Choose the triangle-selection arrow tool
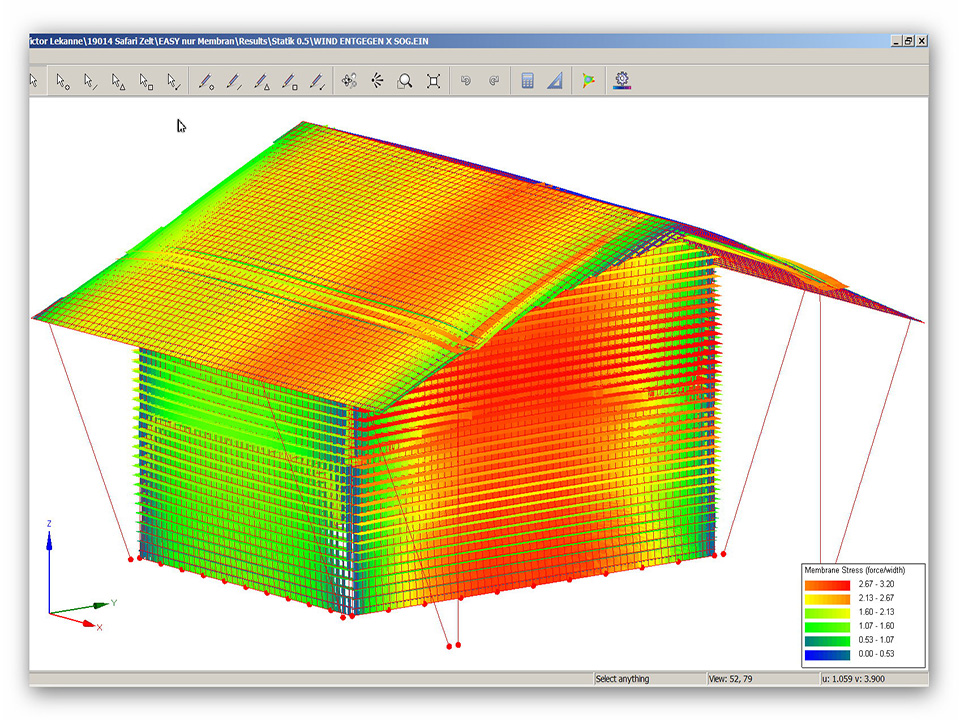Viewport: 960px width, 720px height. coord(118,81)
